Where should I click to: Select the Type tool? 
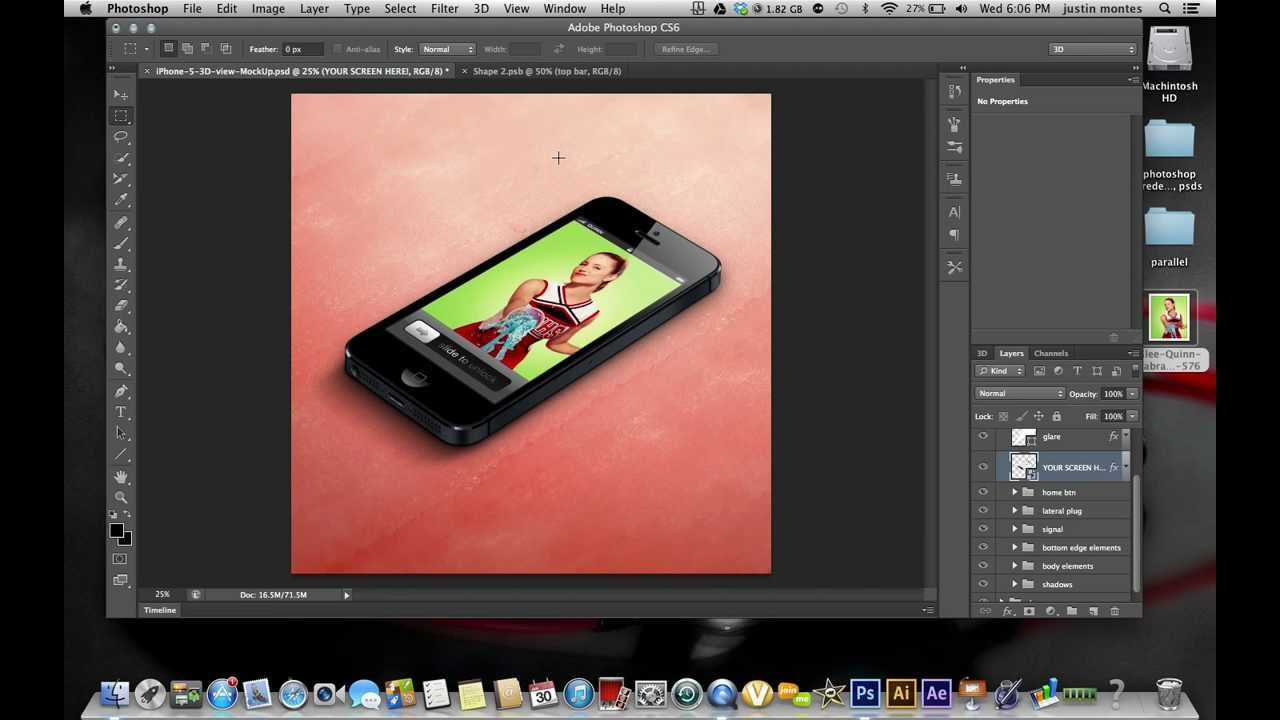[x=121, y=412]
